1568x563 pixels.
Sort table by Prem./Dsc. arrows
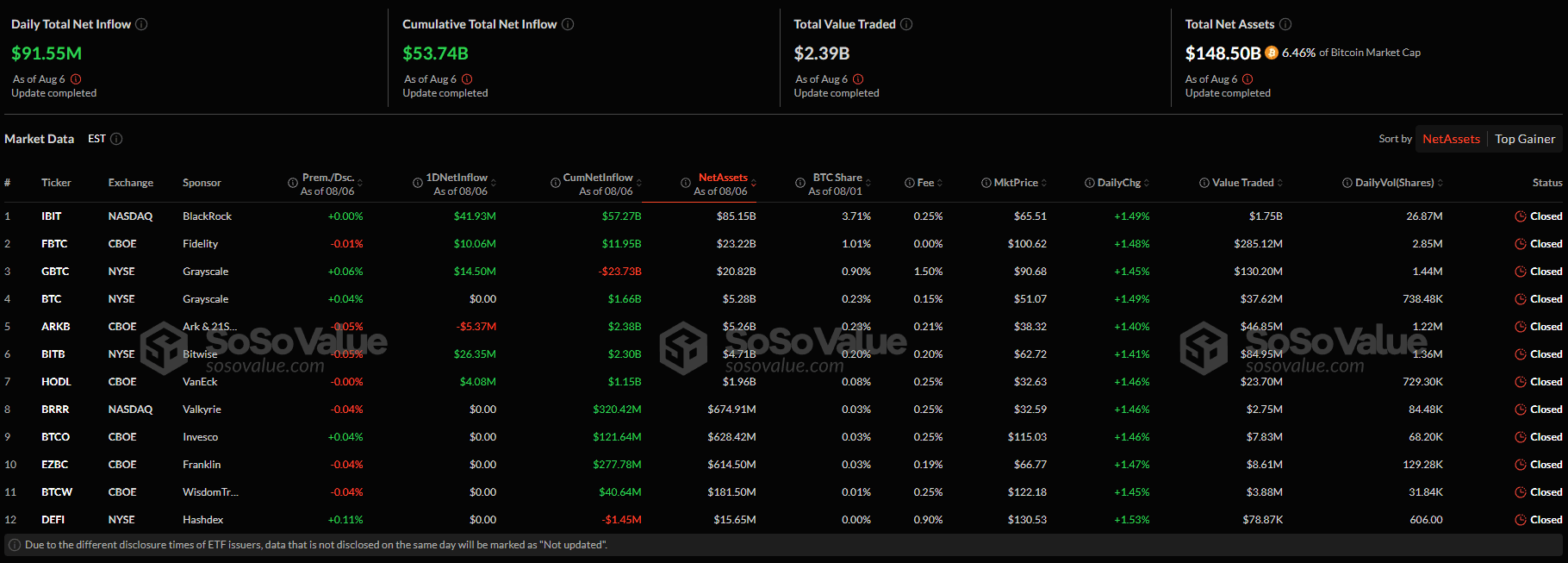pos(360,183)
